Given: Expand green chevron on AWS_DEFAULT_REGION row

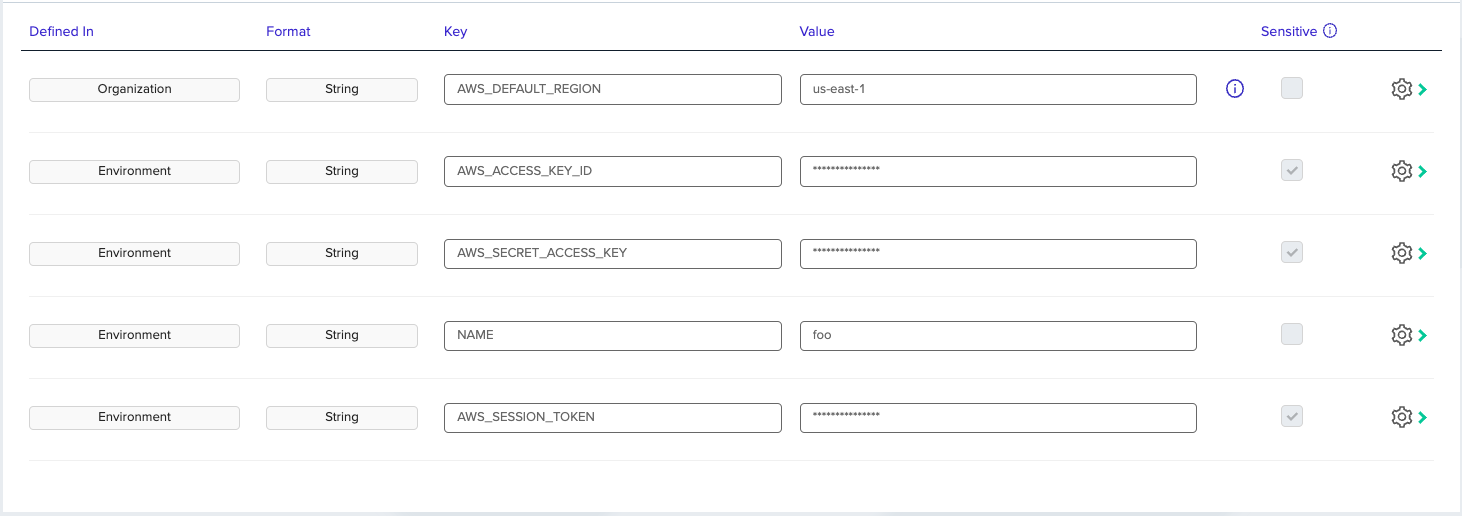Looking at the screenshot, I should tap(1422, 89).
